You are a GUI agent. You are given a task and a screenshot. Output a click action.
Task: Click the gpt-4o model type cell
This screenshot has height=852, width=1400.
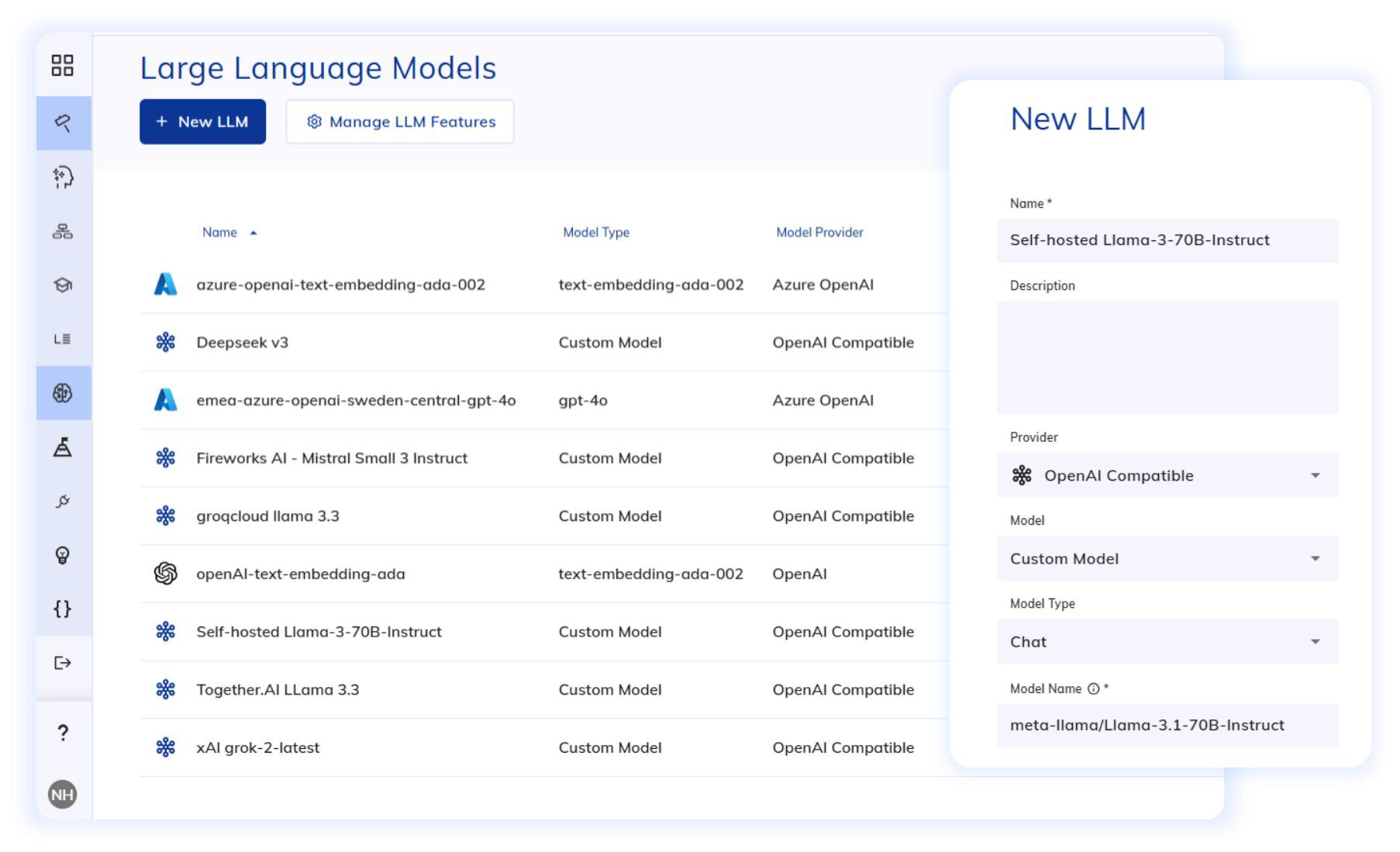coord(583,401)
